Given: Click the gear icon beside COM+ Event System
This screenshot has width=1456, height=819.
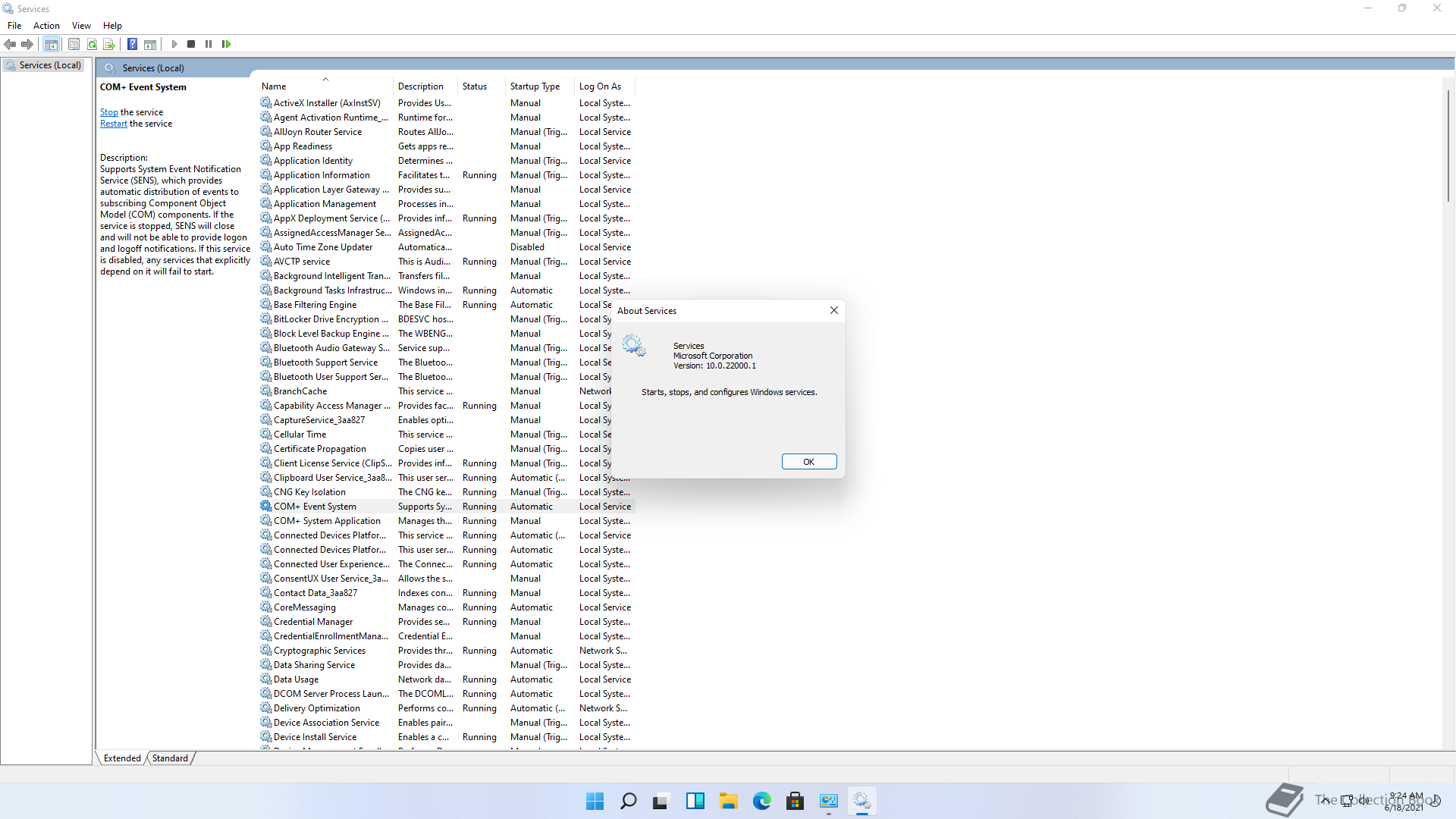Looking at the screenshot, I should (x=266, y=506).
